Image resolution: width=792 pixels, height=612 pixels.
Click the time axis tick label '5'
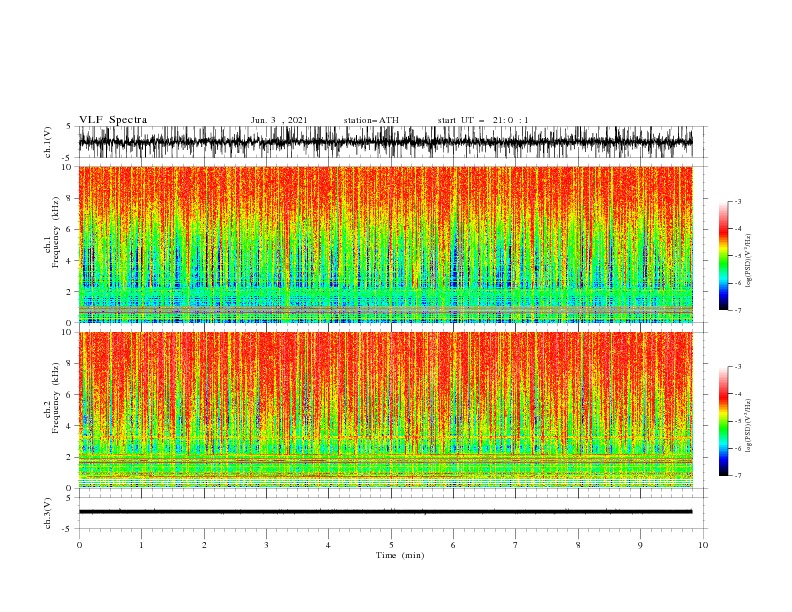[x=391, y=545]
